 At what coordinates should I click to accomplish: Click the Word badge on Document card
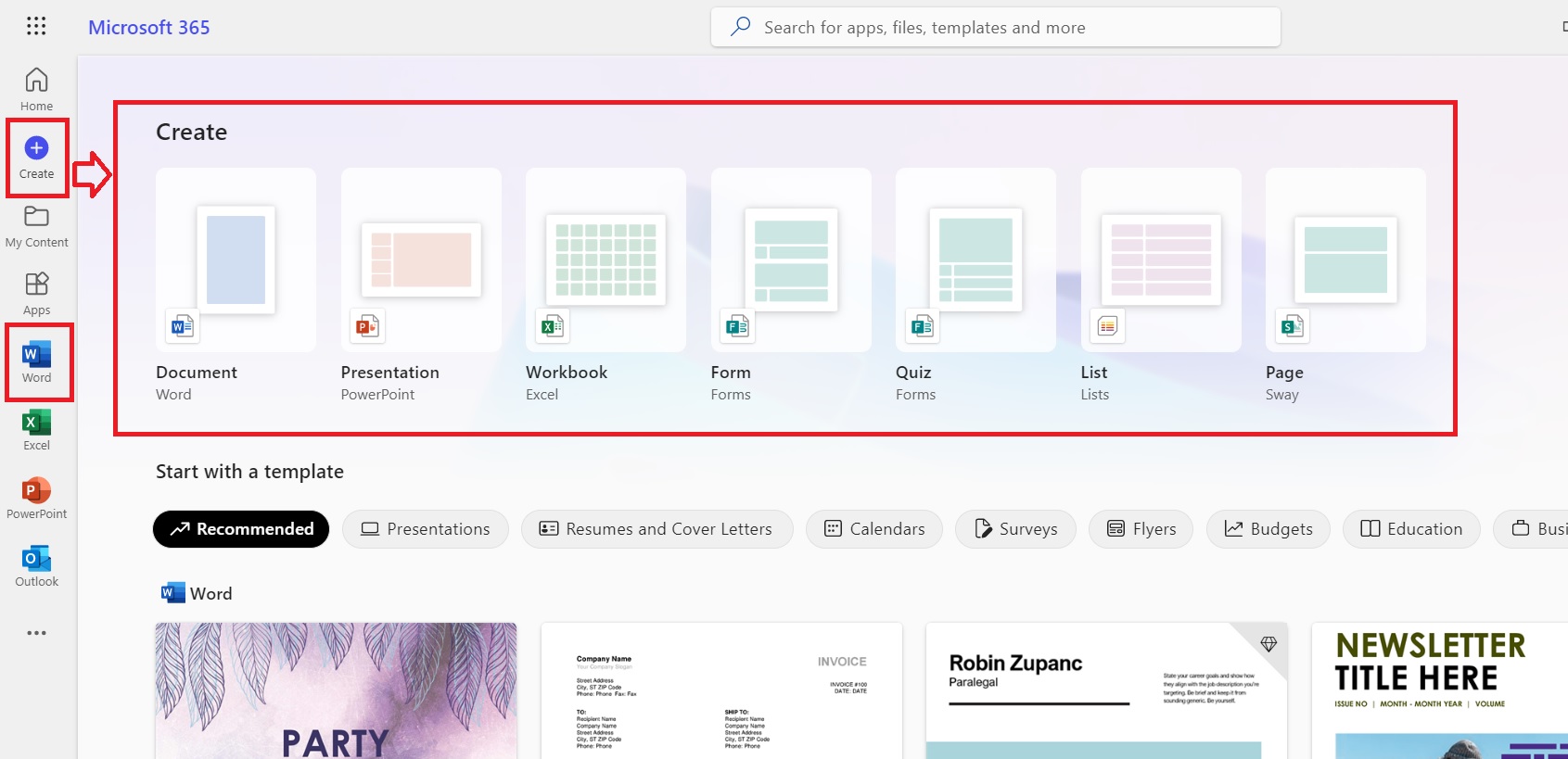click(x=182, y=326)
